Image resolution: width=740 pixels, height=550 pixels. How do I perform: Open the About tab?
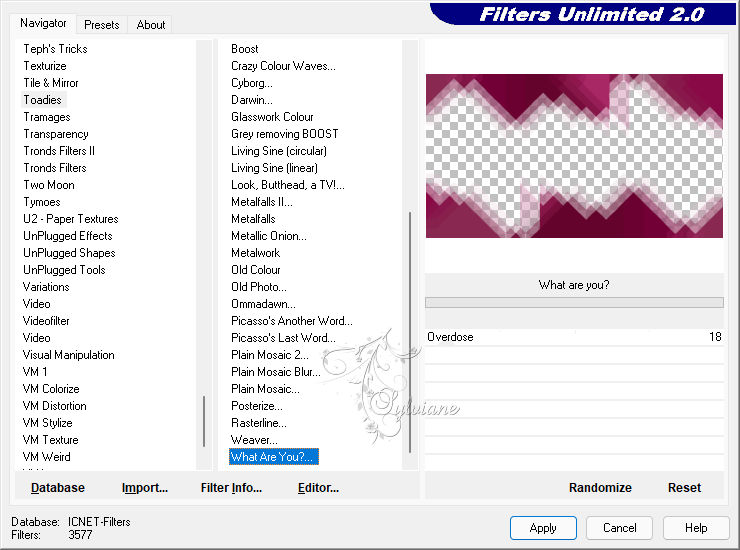click(x=151, y=25)
